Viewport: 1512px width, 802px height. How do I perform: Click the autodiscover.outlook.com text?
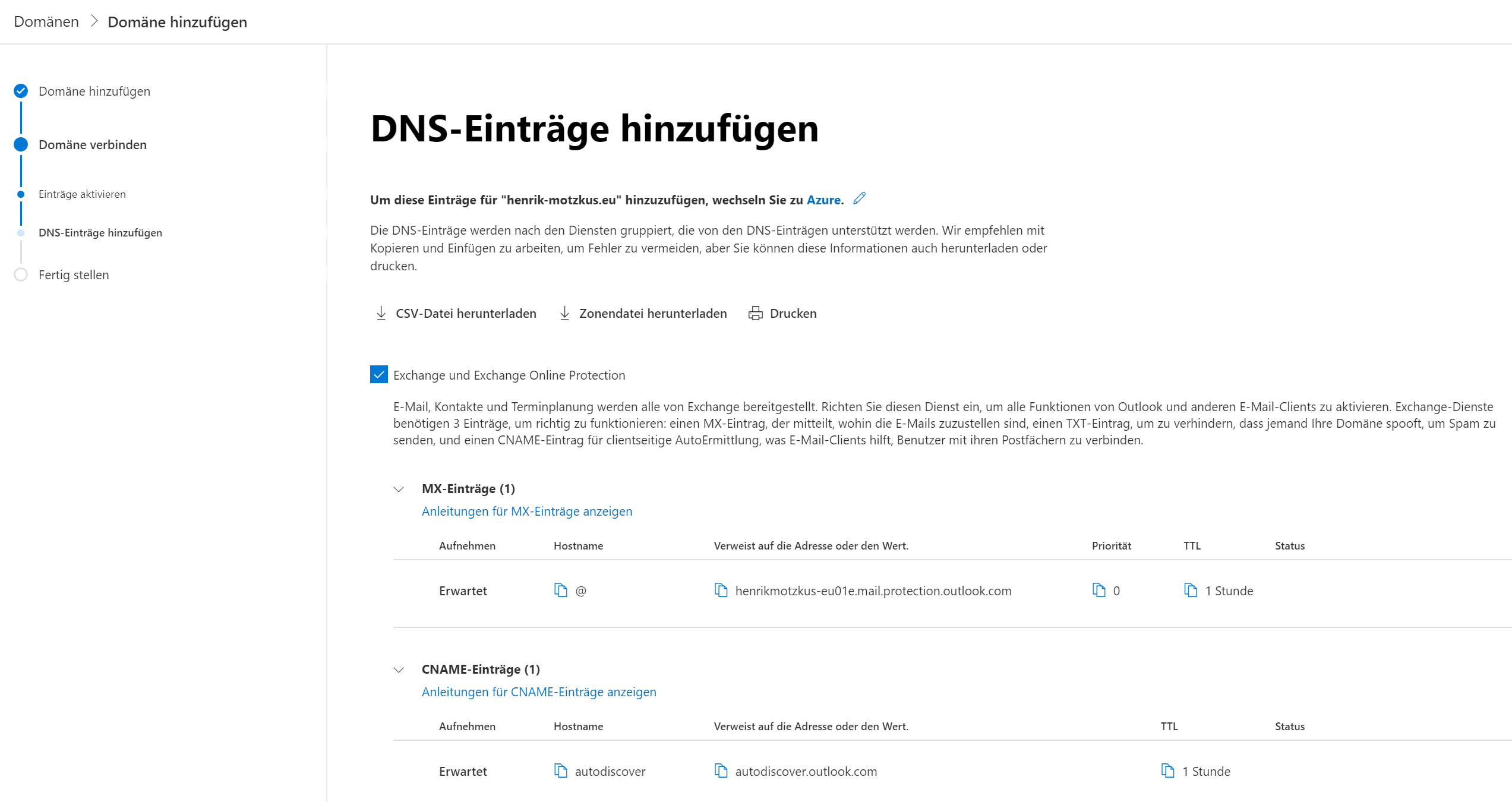pyautogui.click(x=806, y=771)
